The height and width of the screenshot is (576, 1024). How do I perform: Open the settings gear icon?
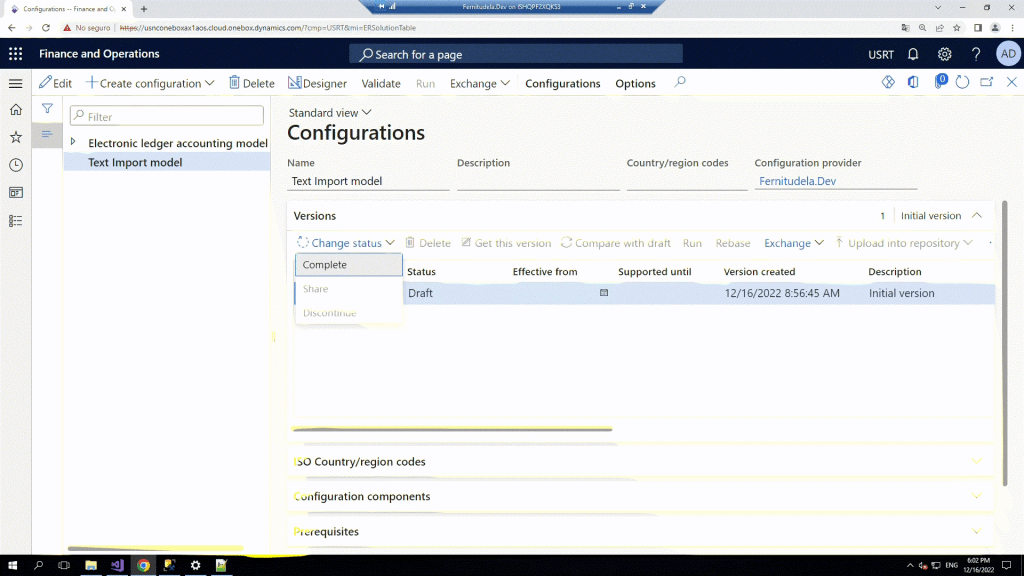944,54
